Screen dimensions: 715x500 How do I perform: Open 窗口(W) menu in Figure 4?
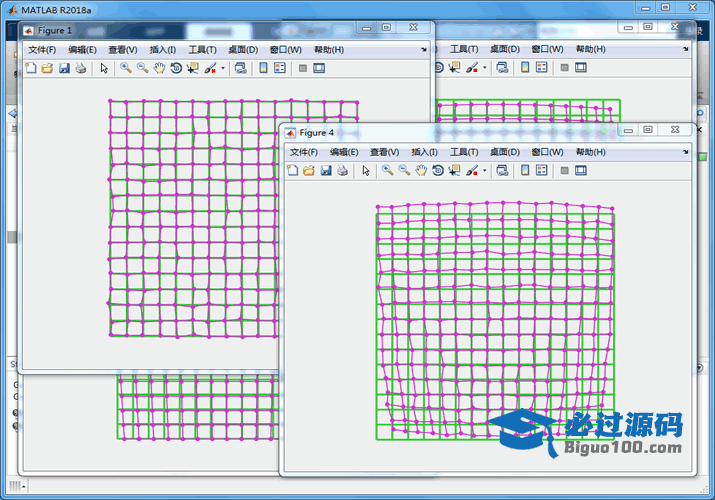coord(547,152)
